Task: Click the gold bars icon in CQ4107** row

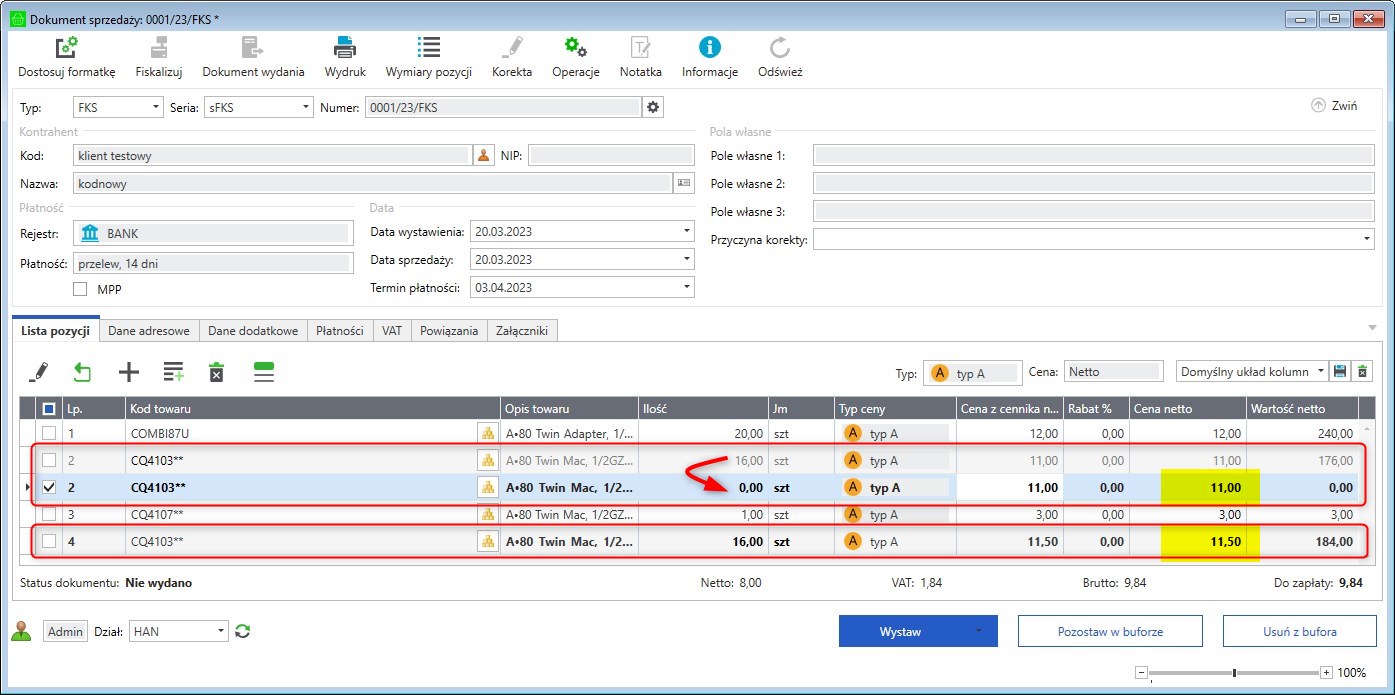Action: [488, 514]
